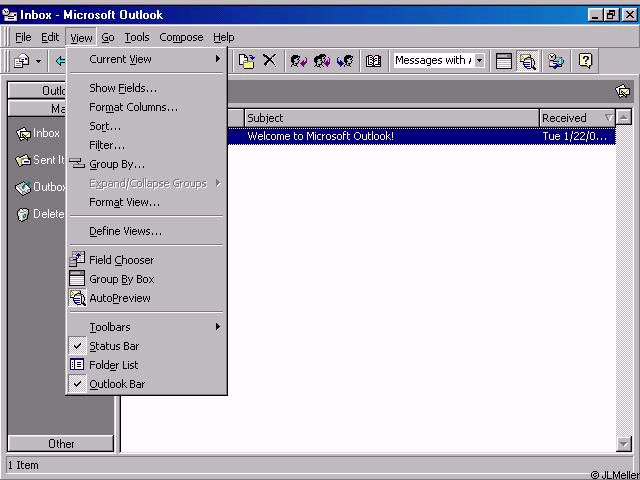Select Field Chooser in the View menu
Viewport: 640px width, 480px height.
pyautogui.click(x=147, y=260)
